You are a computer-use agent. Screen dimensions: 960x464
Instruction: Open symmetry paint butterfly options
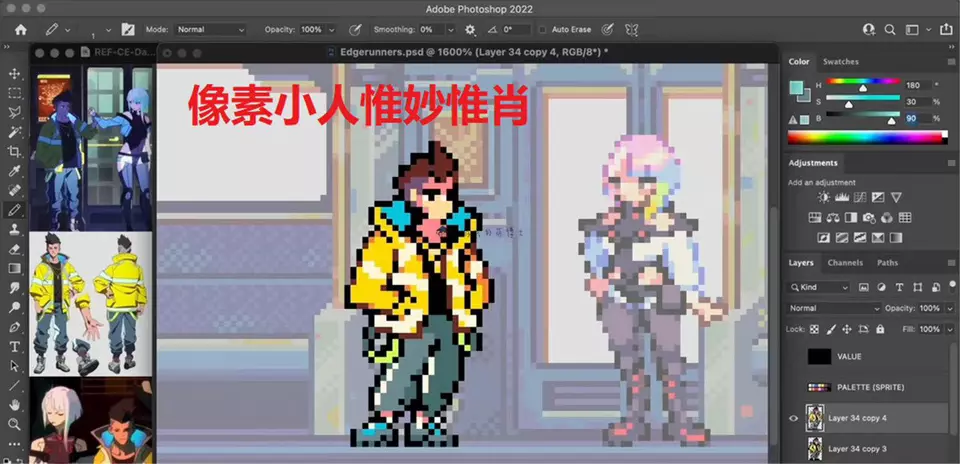(x=631, y=29)
